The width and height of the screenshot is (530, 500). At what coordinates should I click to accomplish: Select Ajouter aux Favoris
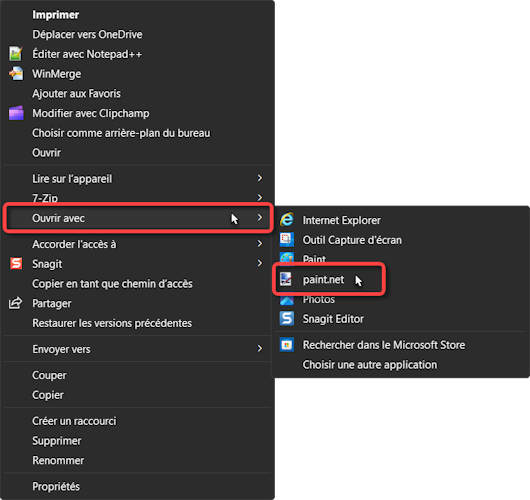pos(138,94)
